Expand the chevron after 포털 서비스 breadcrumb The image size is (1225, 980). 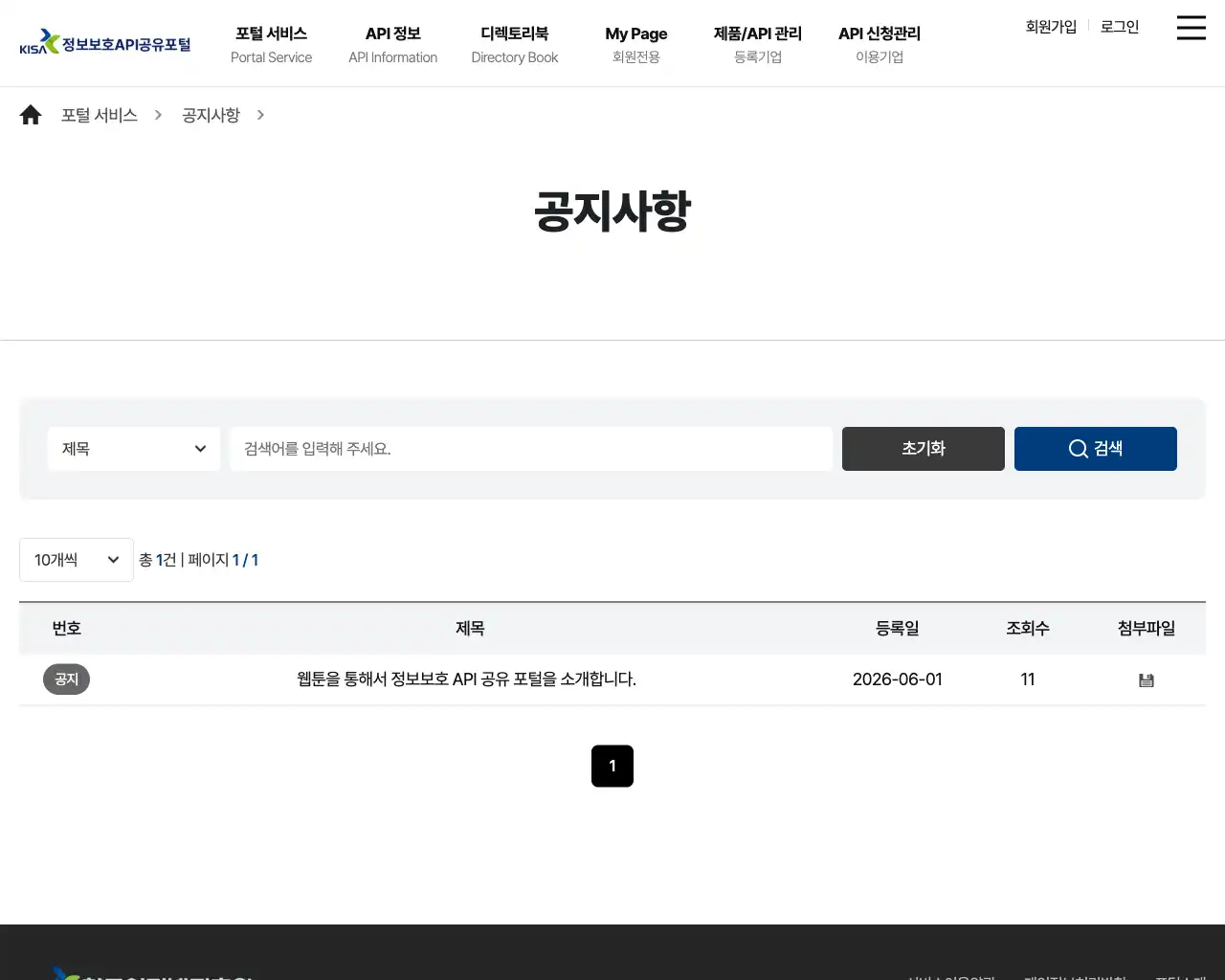(159, 115)
